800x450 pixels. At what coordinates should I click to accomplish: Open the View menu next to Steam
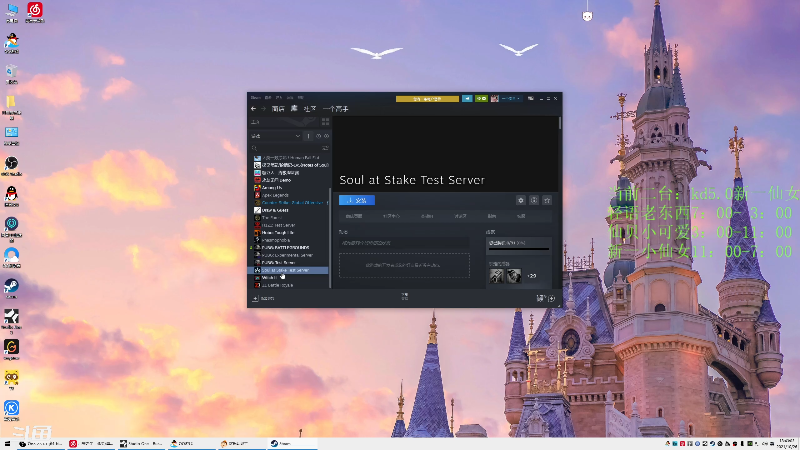point(268,97)
